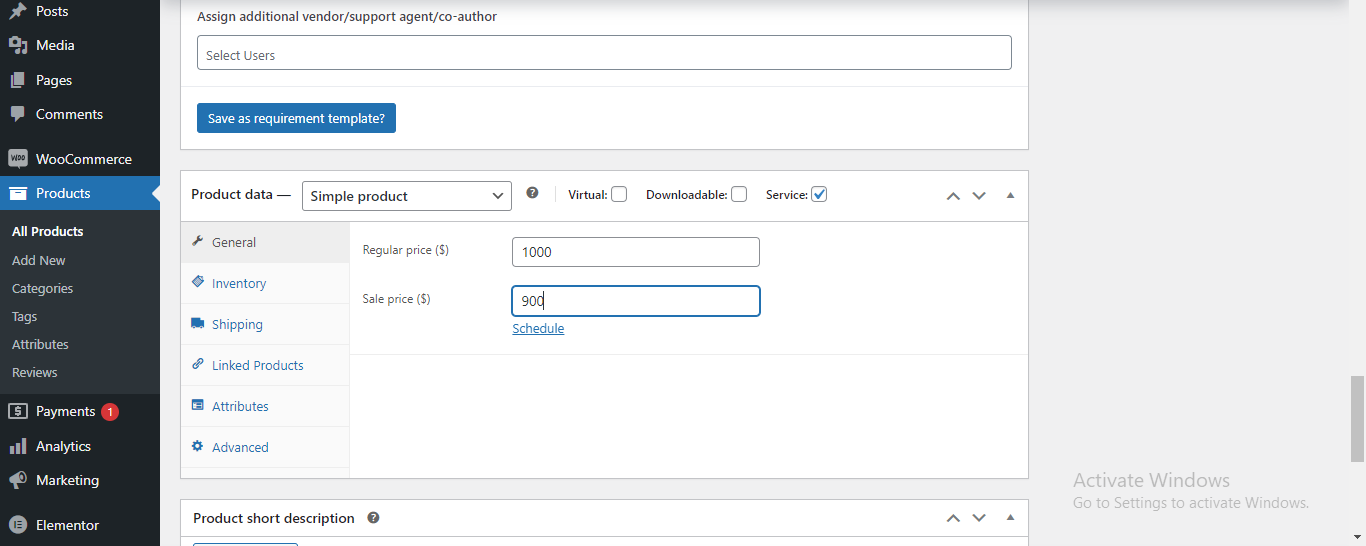Screen dimensions: 1366x546
Task: Open the Schedule sale price link
Action: click(x=538, y=328)
